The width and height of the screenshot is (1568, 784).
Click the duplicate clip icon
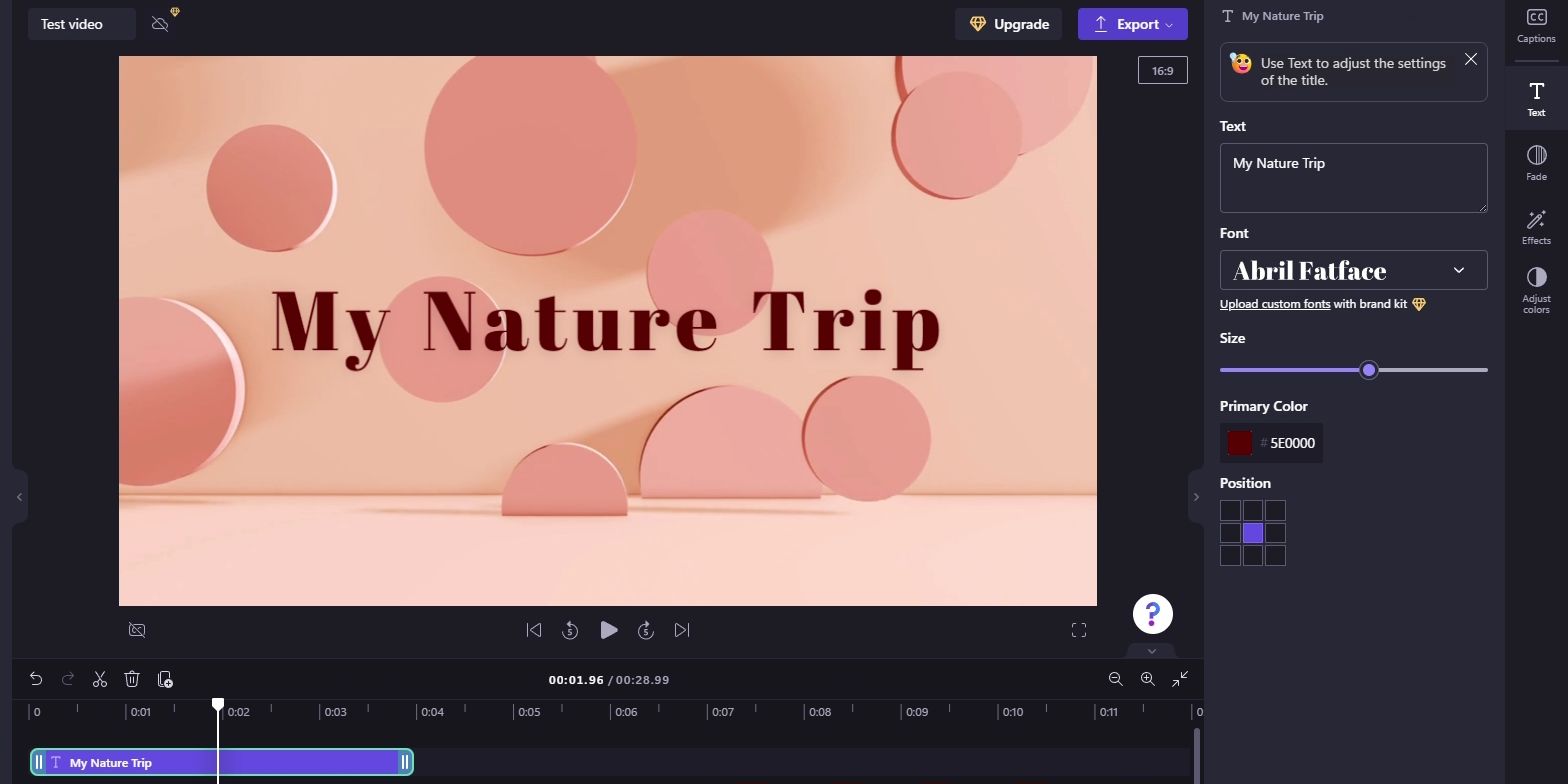tap(165, 680)
